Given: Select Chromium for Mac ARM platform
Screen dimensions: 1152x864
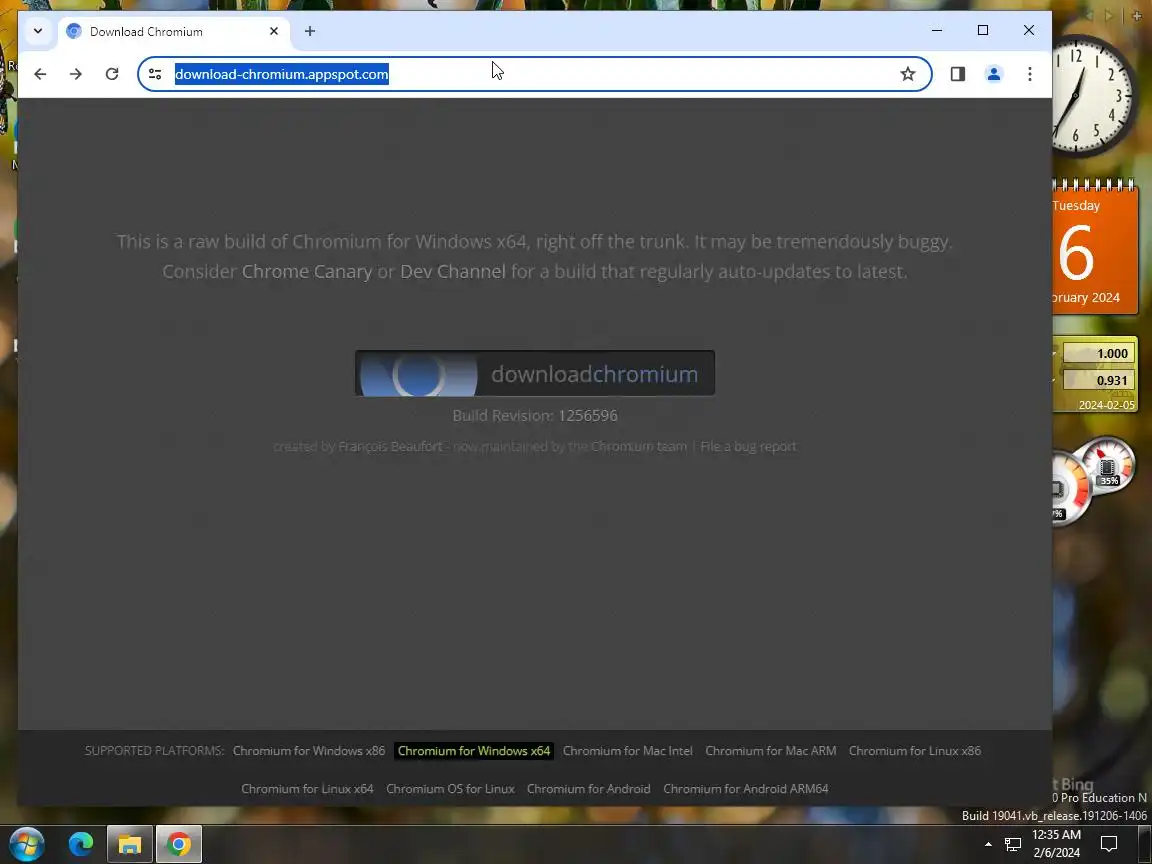Looking at the screenshot, I should [x=771, y=751].
